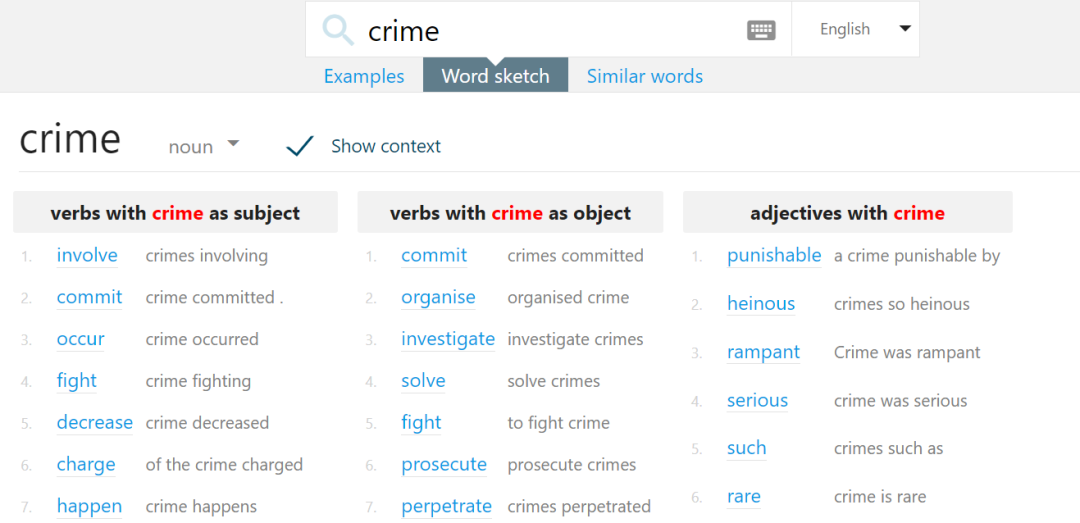Open the 'decrease' verb link
This screenshot has width=1080, height=523.
(x=94, y=422)
